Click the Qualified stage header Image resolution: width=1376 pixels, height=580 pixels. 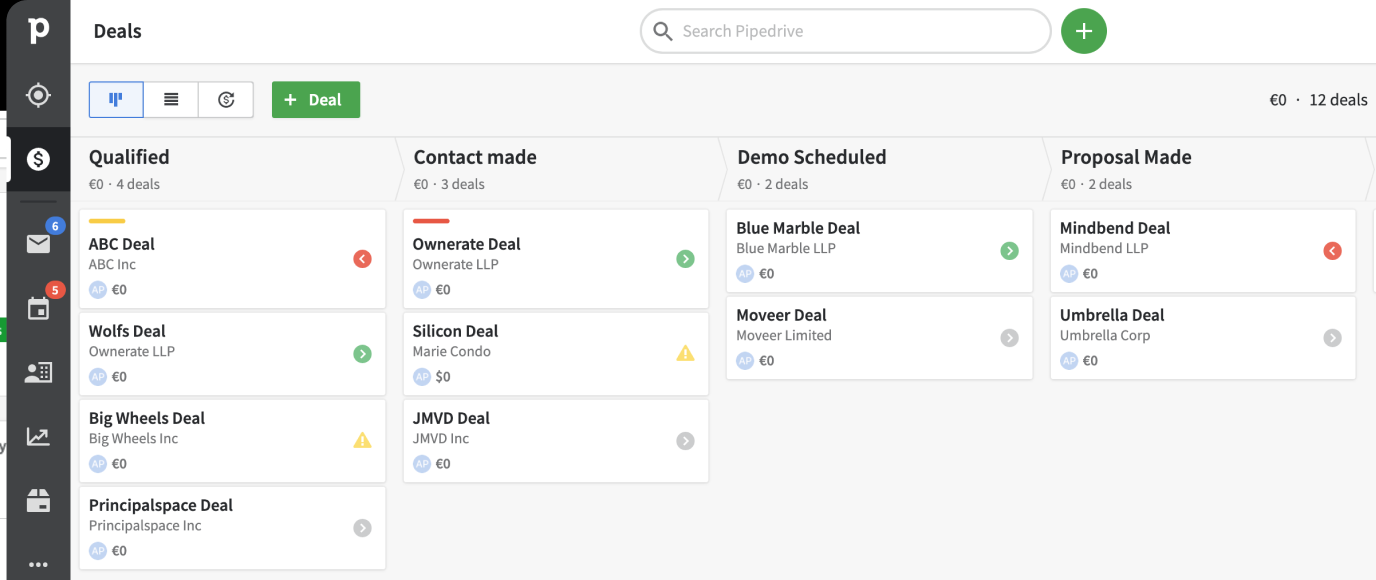click(x=129, y=157)
